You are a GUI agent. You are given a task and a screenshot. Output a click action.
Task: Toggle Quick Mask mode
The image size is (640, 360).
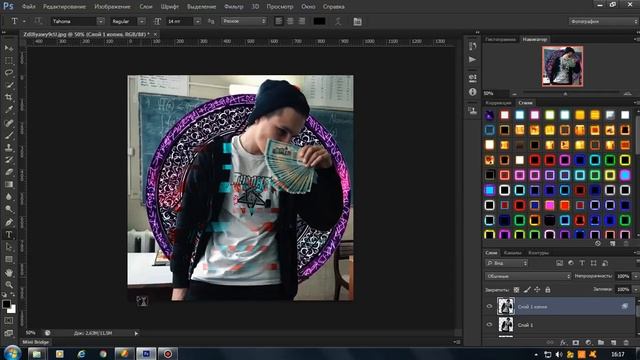click(9, 321)
